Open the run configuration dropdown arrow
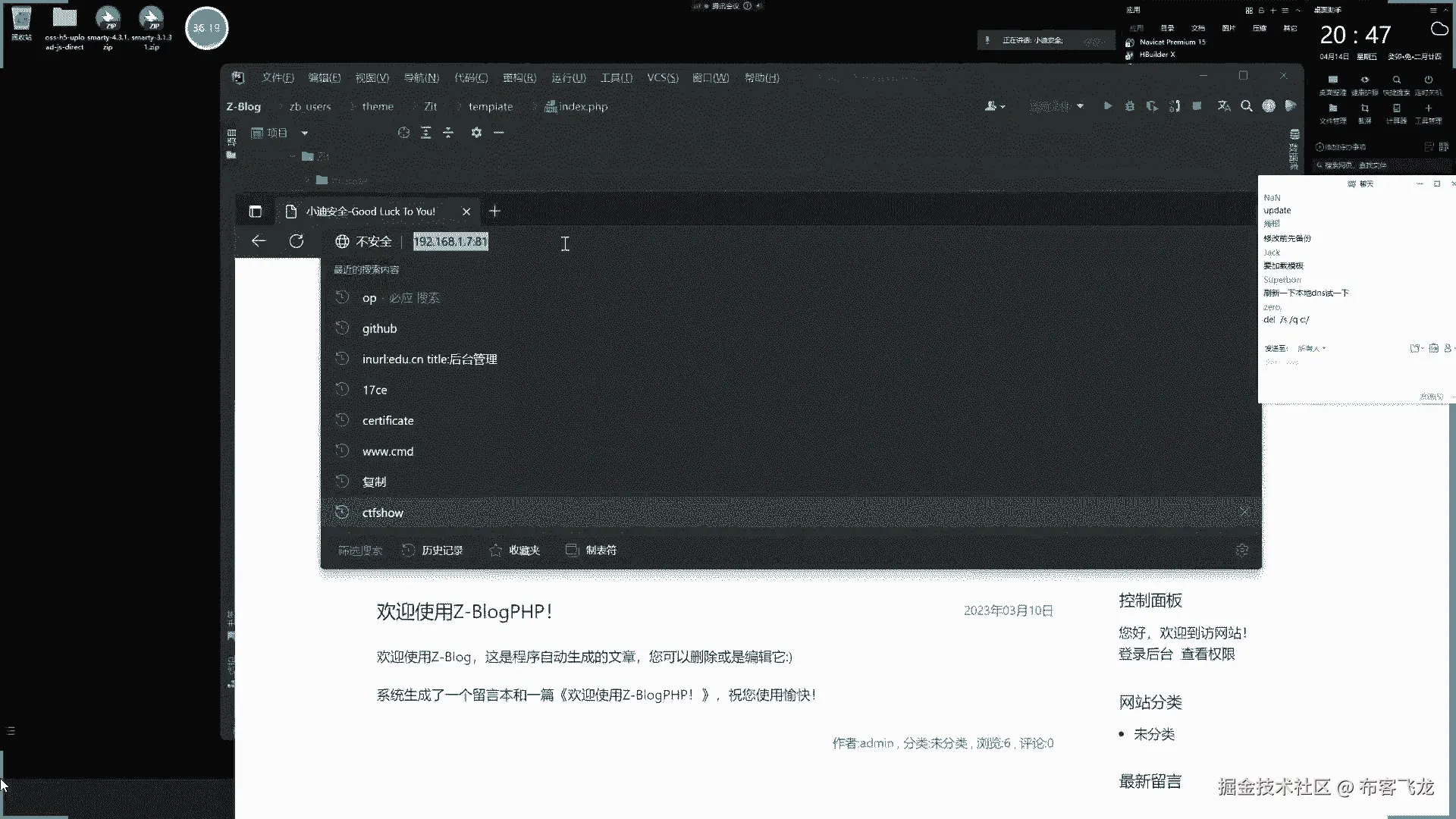The image size is (1456, 819). [x=1080, y=106]
